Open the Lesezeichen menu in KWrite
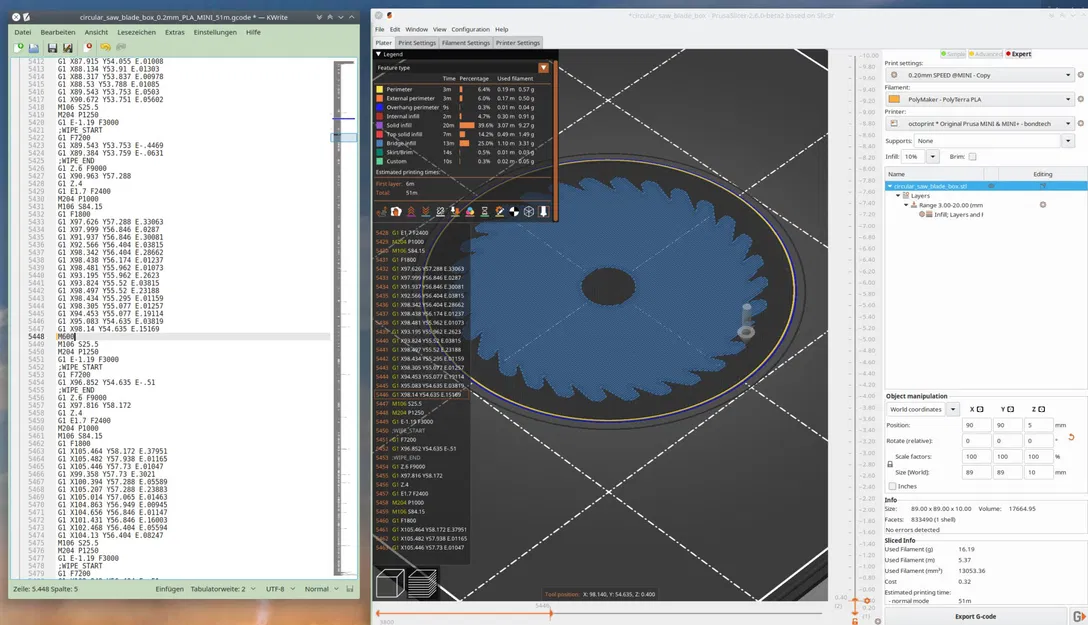 pyautogui.click(x=135, y=32)
